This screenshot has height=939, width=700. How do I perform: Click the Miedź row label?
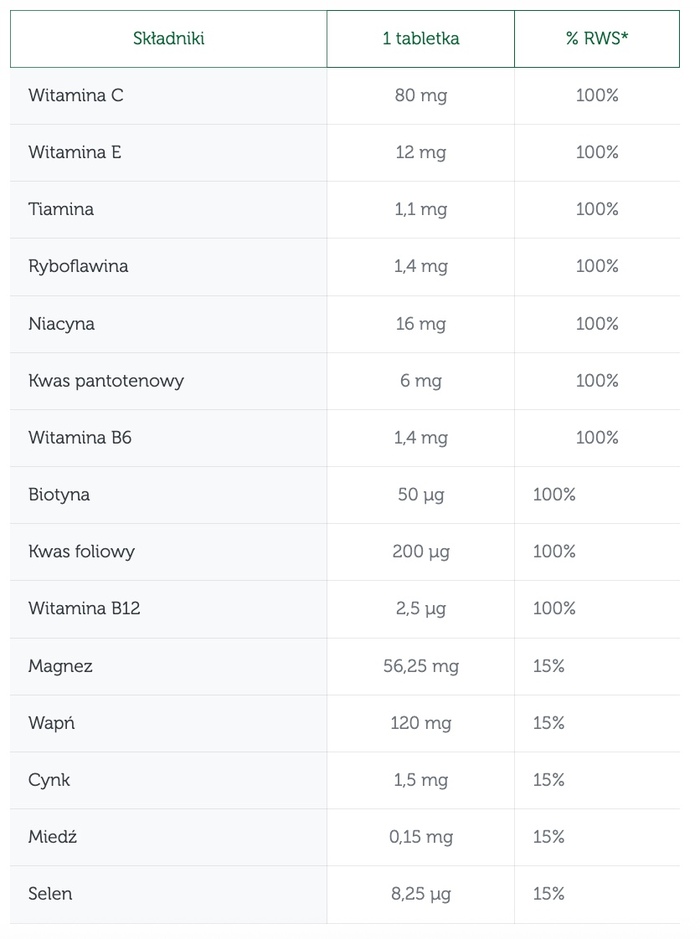(52, 837)
